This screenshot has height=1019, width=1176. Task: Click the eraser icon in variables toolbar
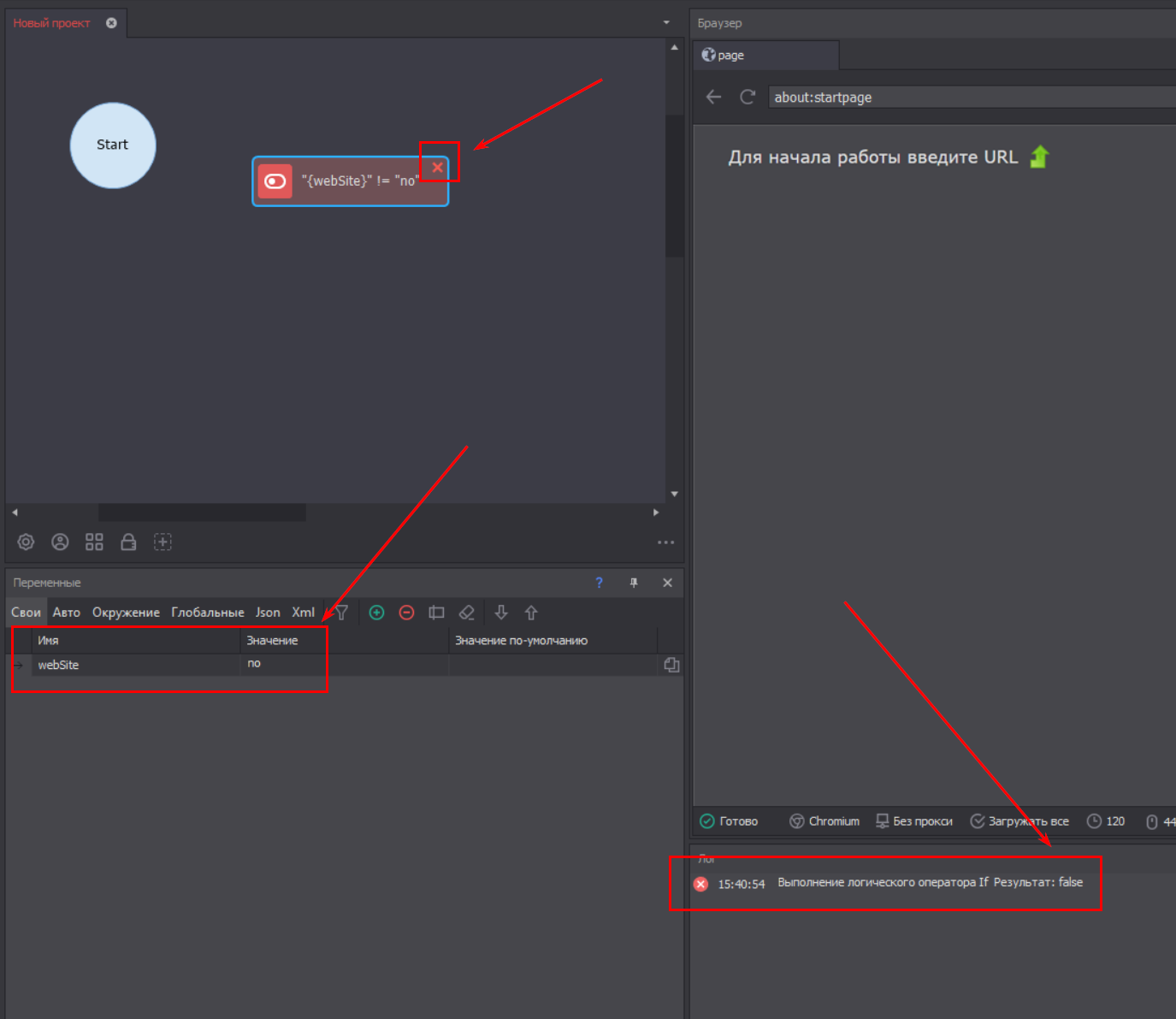point(466,613)
